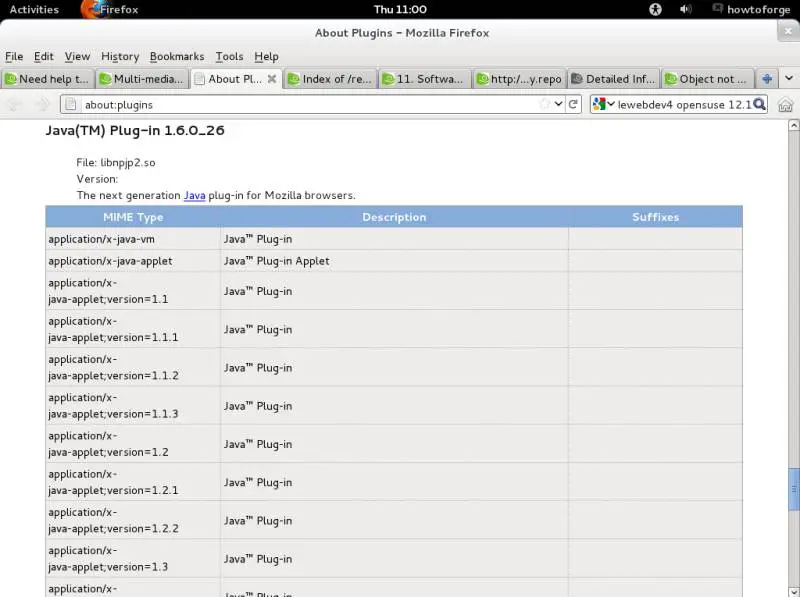Click the scrollbar up arrow

[x=794, y=126]
